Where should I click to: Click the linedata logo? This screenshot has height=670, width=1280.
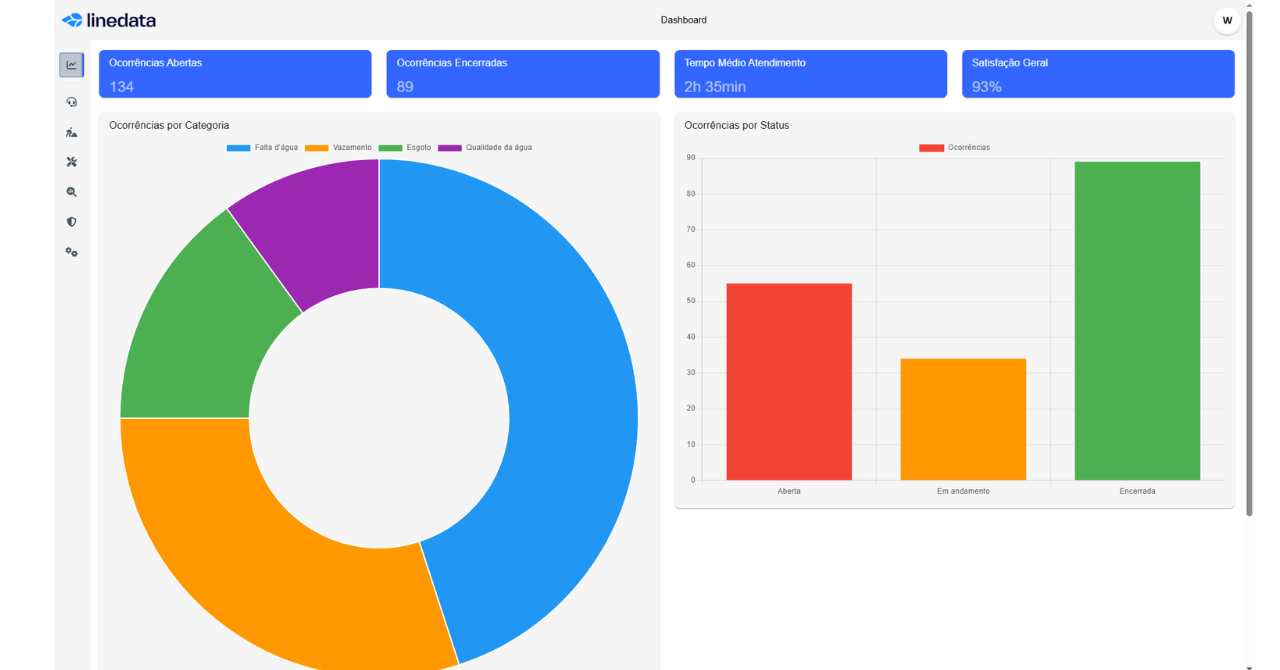[x=109, y=20]
